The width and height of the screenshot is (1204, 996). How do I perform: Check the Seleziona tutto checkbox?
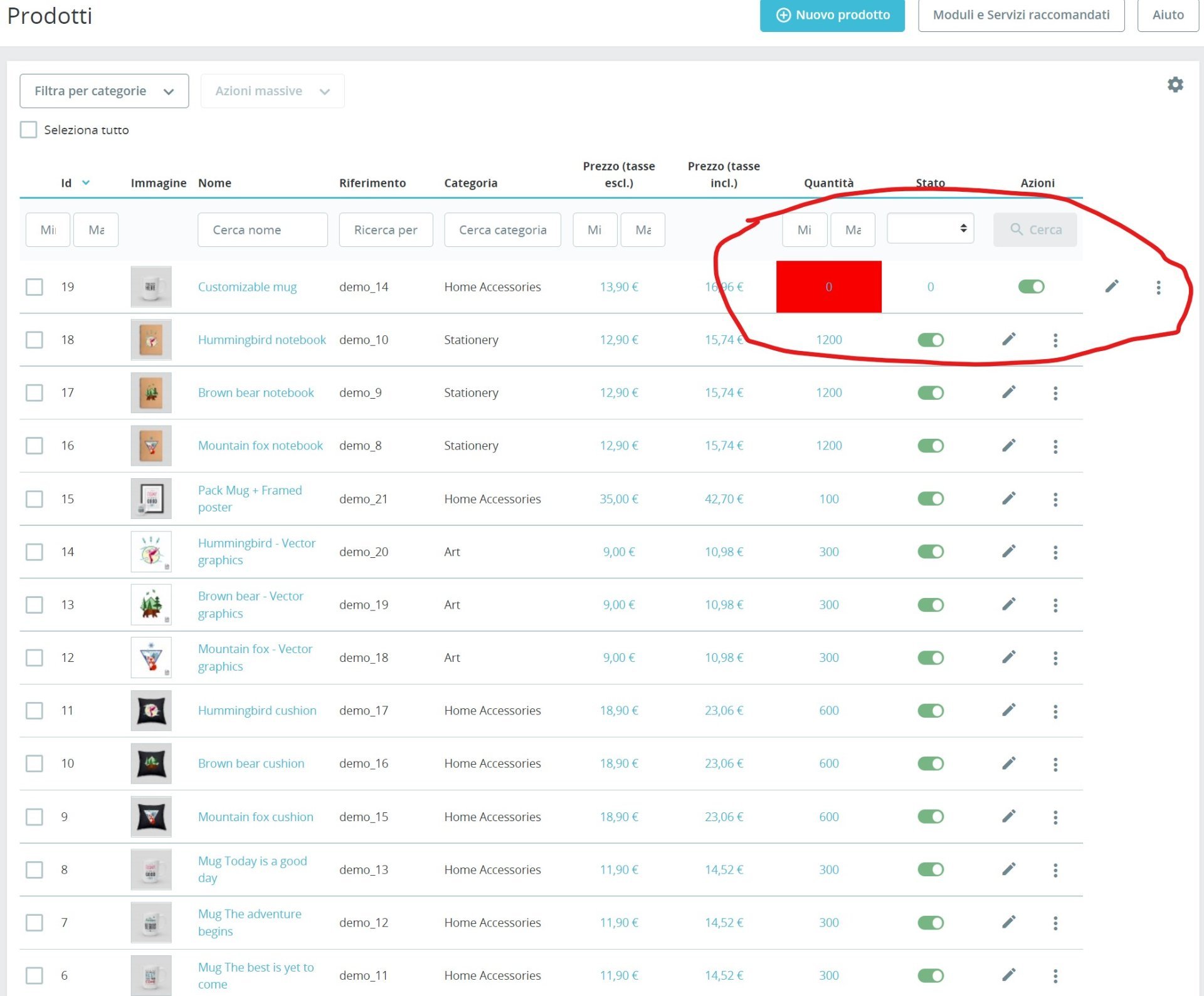point(29,130)
